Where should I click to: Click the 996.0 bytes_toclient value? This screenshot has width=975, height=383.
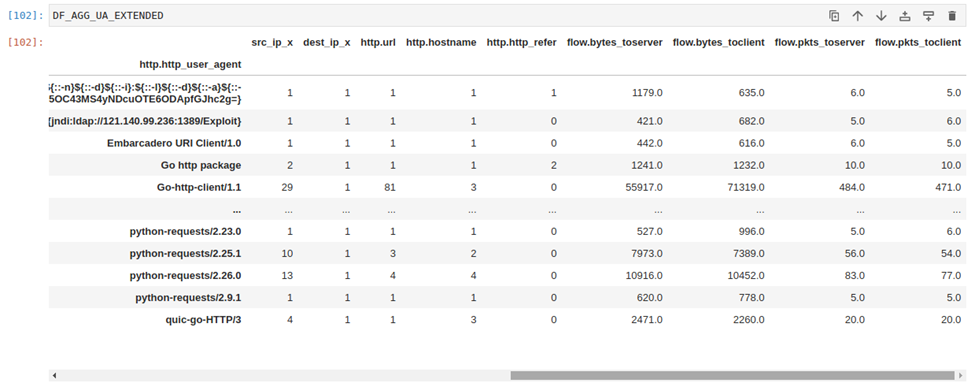pos(752,231)
